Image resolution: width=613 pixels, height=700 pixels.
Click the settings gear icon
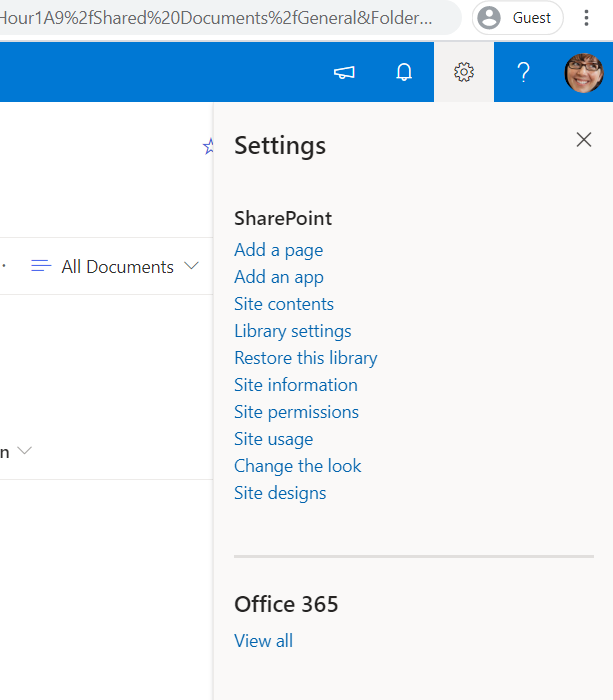(464, 72)
